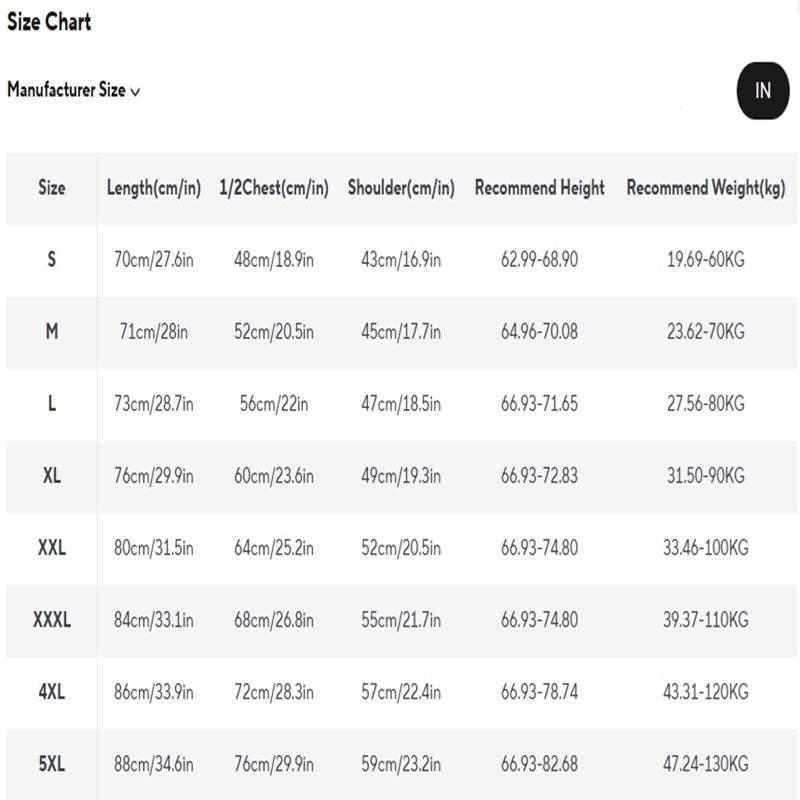Click the 47.24-130KG weight cell
Screen dimensions: 800x800
point(706,764)
